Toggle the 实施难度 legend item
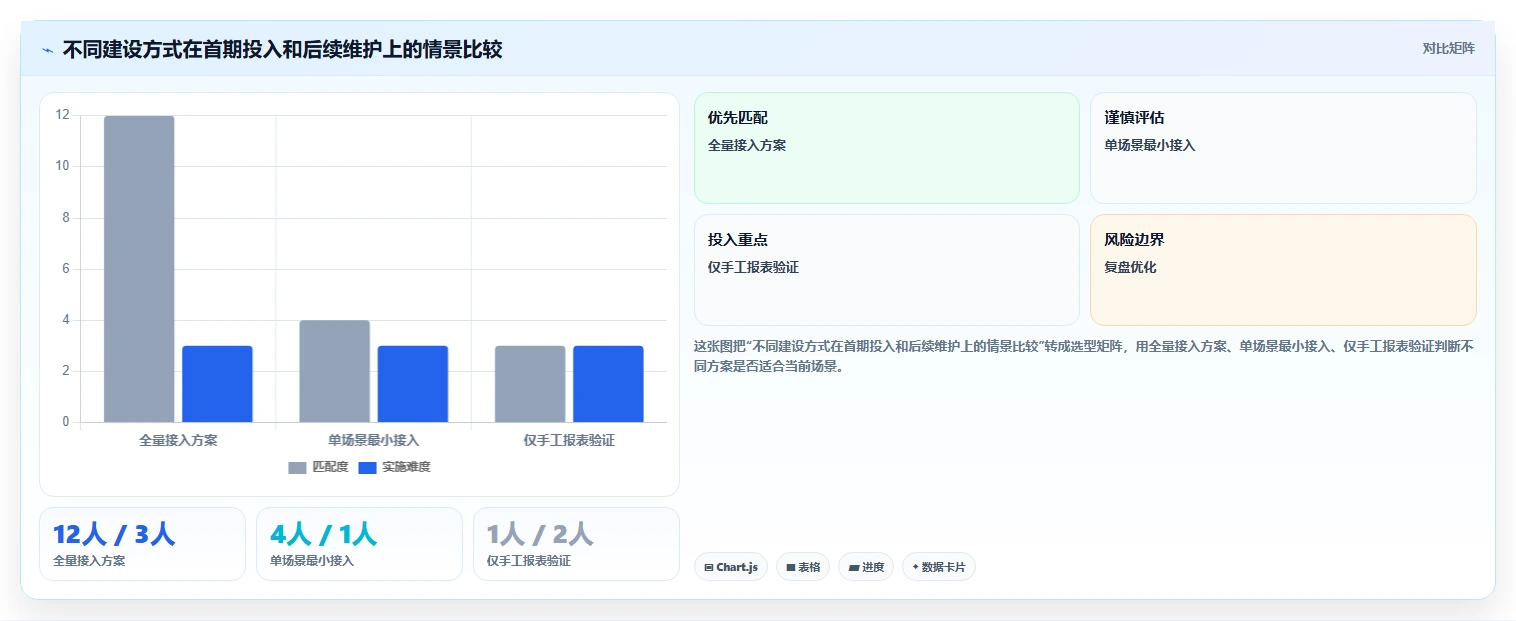The height and width of the screenshot is (621, 1516). click(394, 467)
